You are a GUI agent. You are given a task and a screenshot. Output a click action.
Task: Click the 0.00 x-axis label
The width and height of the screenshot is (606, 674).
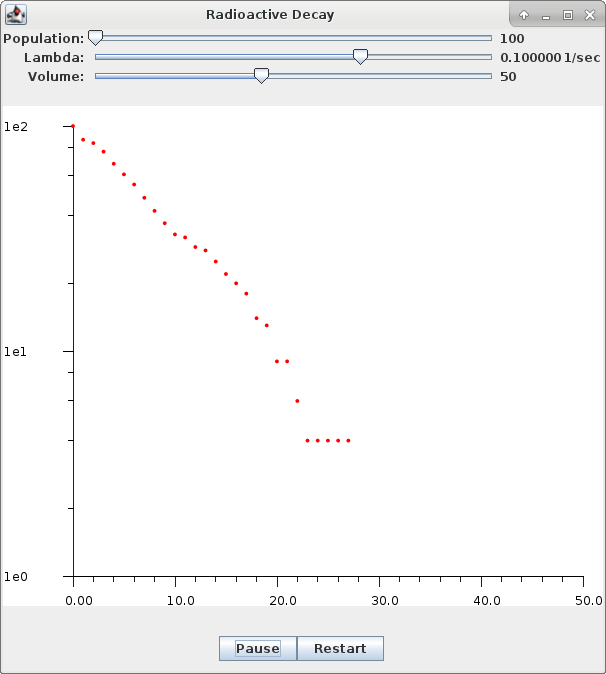tap(79, 600)
